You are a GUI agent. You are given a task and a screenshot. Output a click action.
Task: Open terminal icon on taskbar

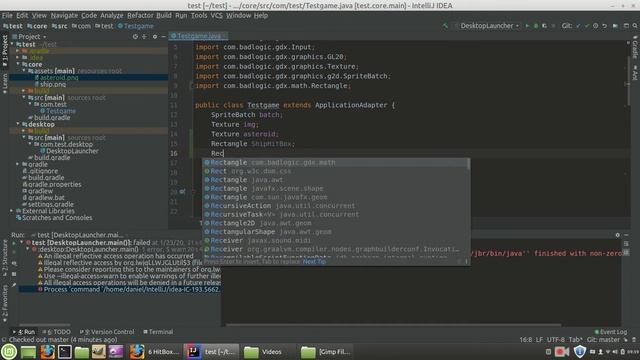(x=64, y=351)
